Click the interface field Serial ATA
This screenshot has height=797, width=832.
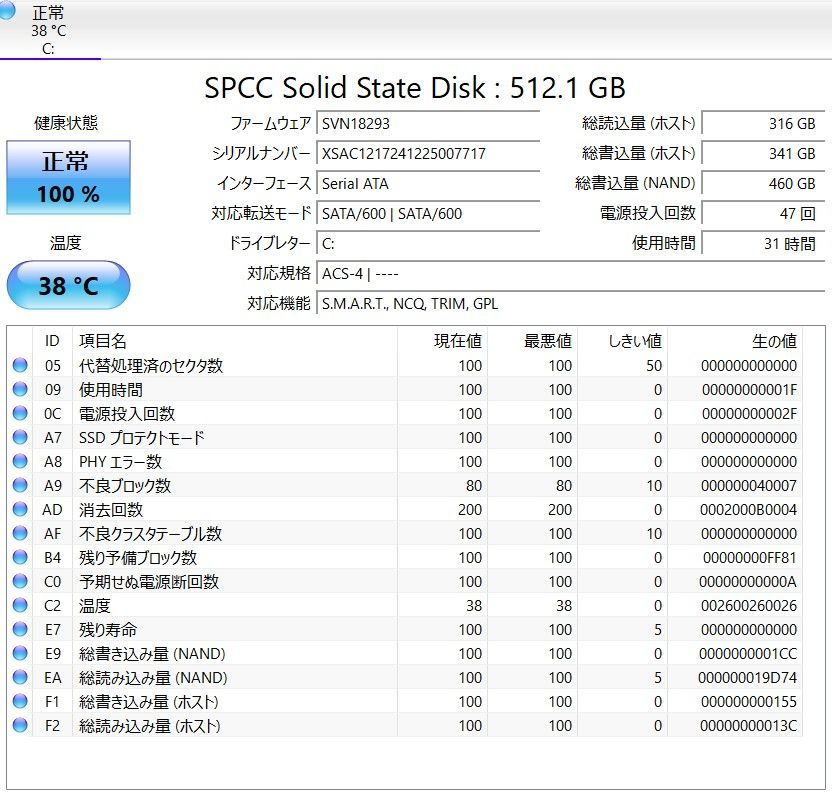(428, 184)
